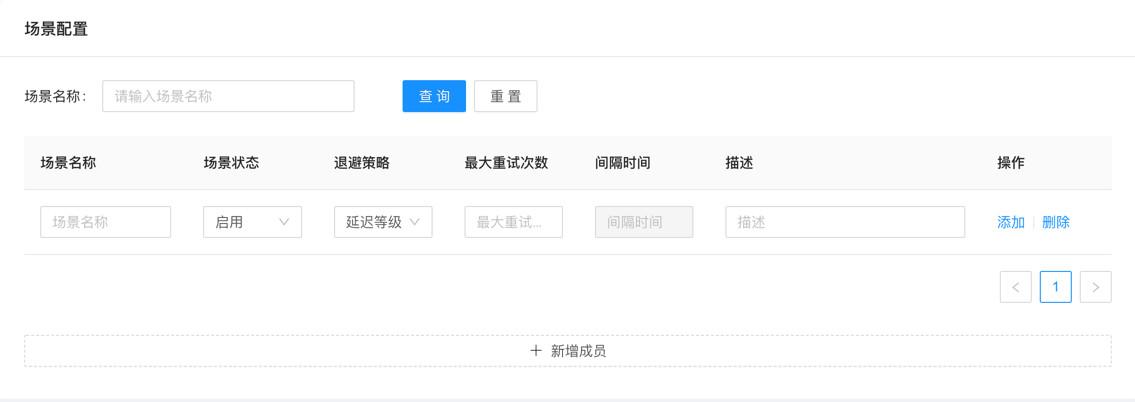Screen dimensions: 1135x402
Task: Click the 添加 link in 操作 column
Action: [x=1011, y=222]
